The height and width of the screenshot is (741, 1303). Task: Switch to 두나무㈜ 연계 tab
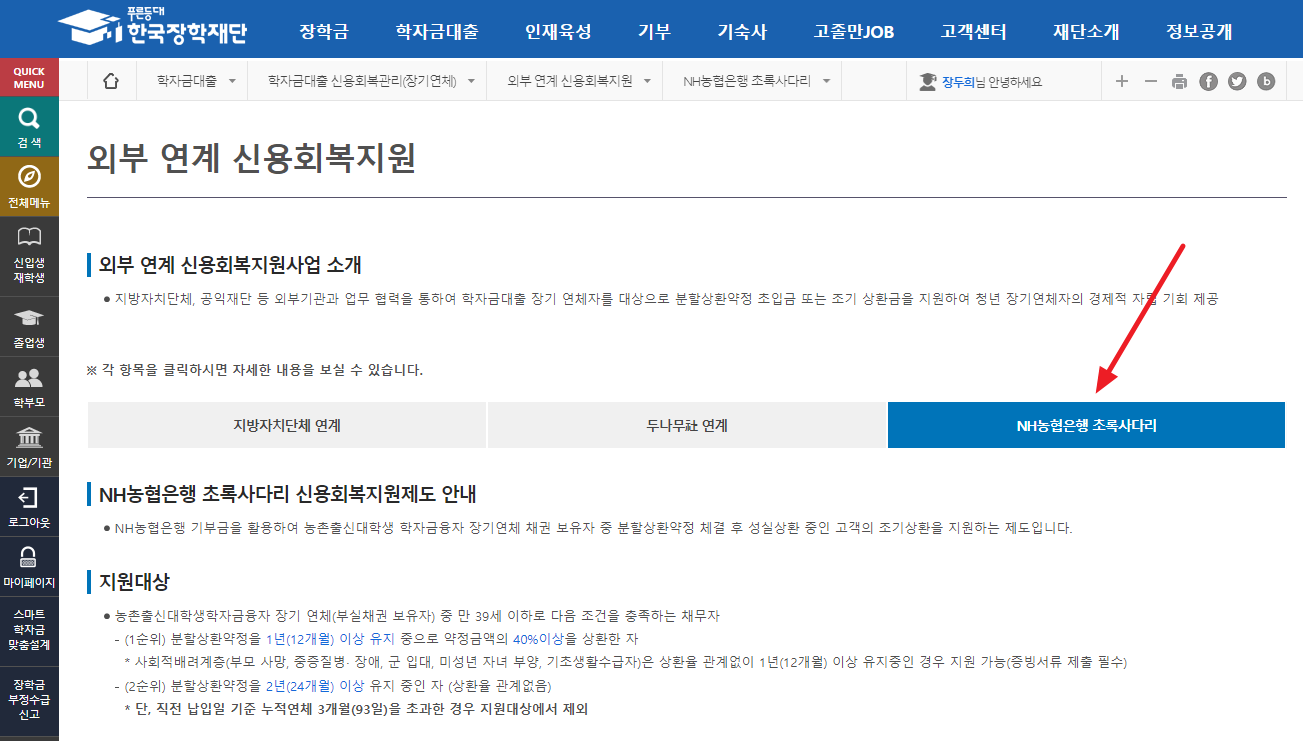[x=687, y=425]
